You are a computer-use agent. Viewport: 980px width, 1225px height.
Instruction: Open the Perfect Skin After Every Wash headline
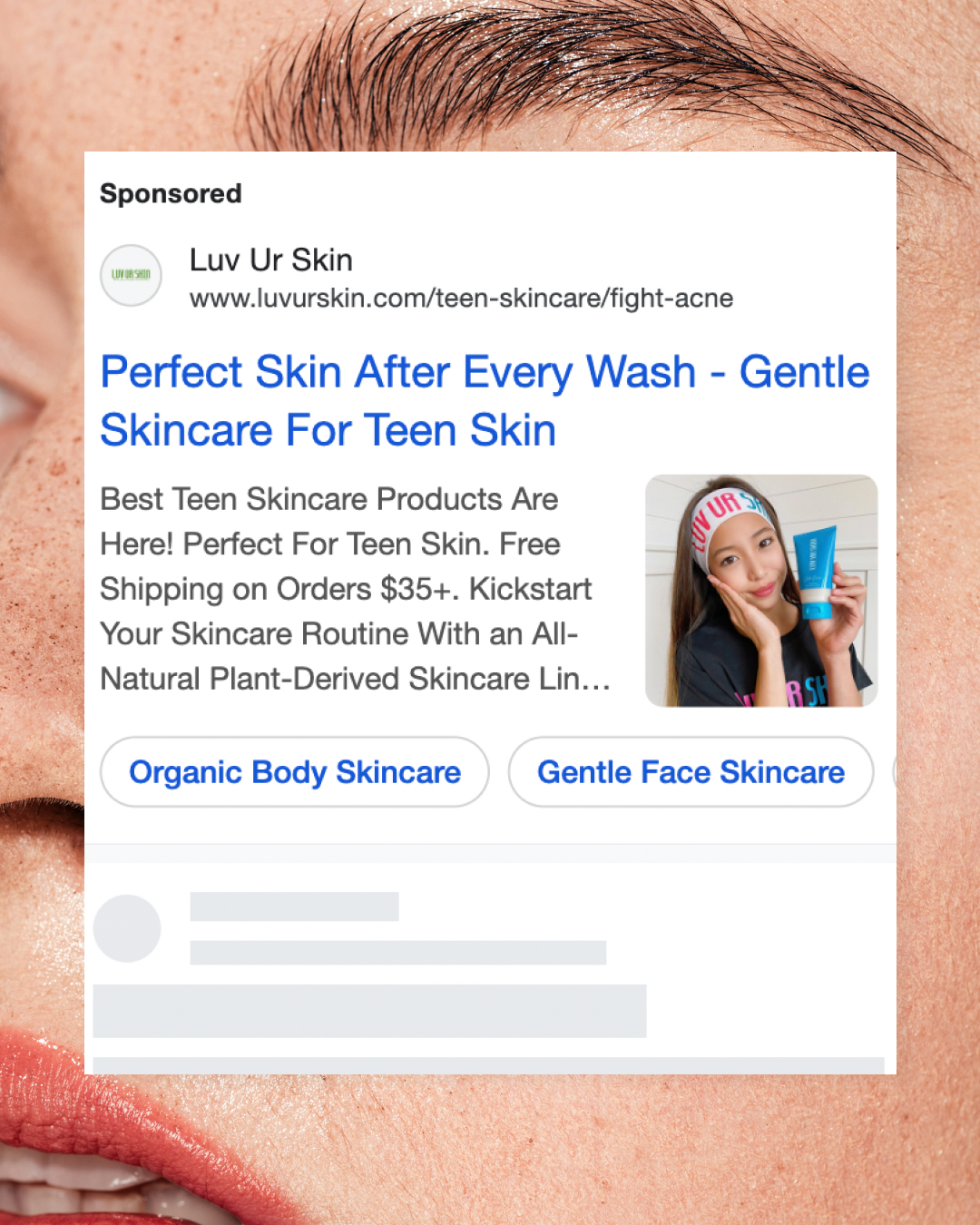click(x=485, y=401)
